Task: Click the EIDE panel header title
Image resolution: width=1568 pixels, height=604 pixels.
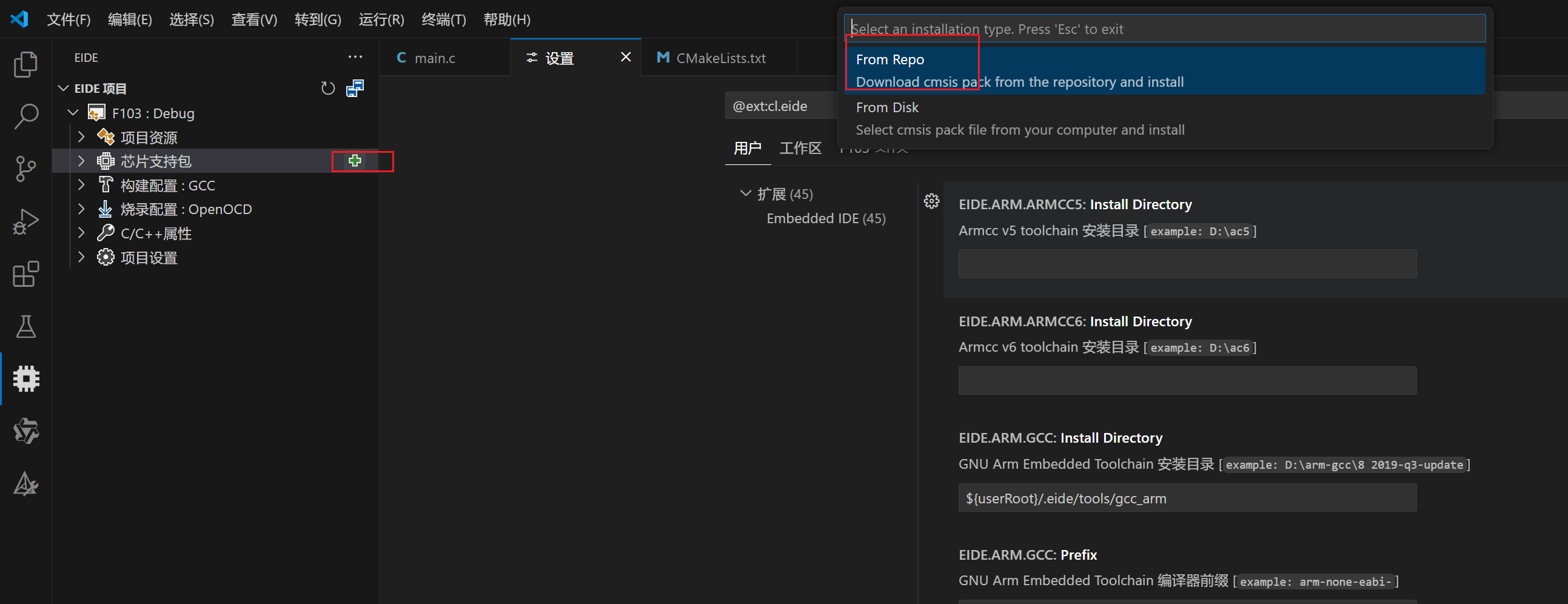Action: [x=86, y=57]
